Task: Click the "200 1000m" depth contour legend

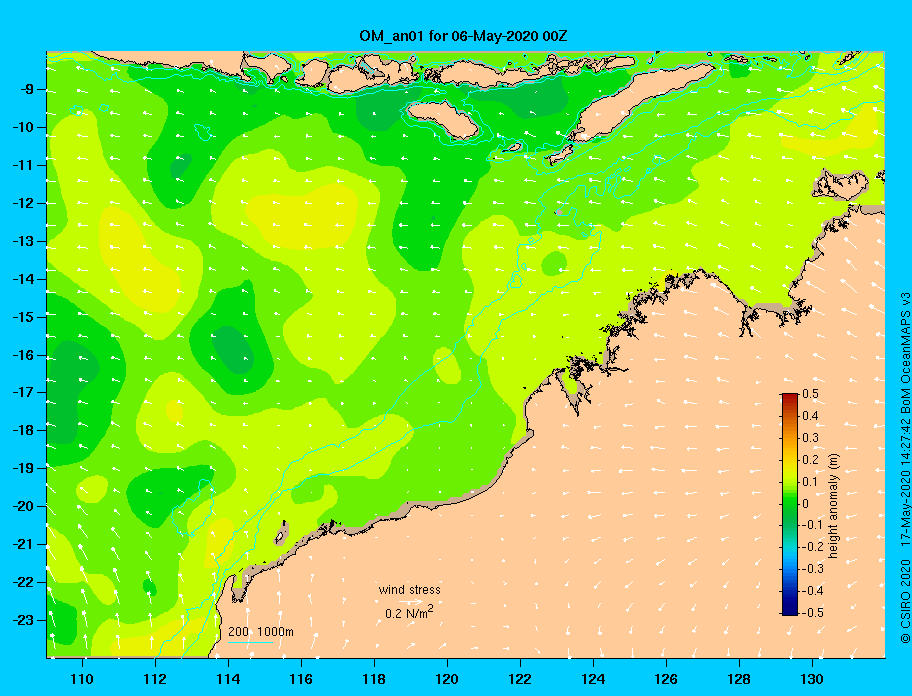Action: pyautogui.click(x=261, y=632)
